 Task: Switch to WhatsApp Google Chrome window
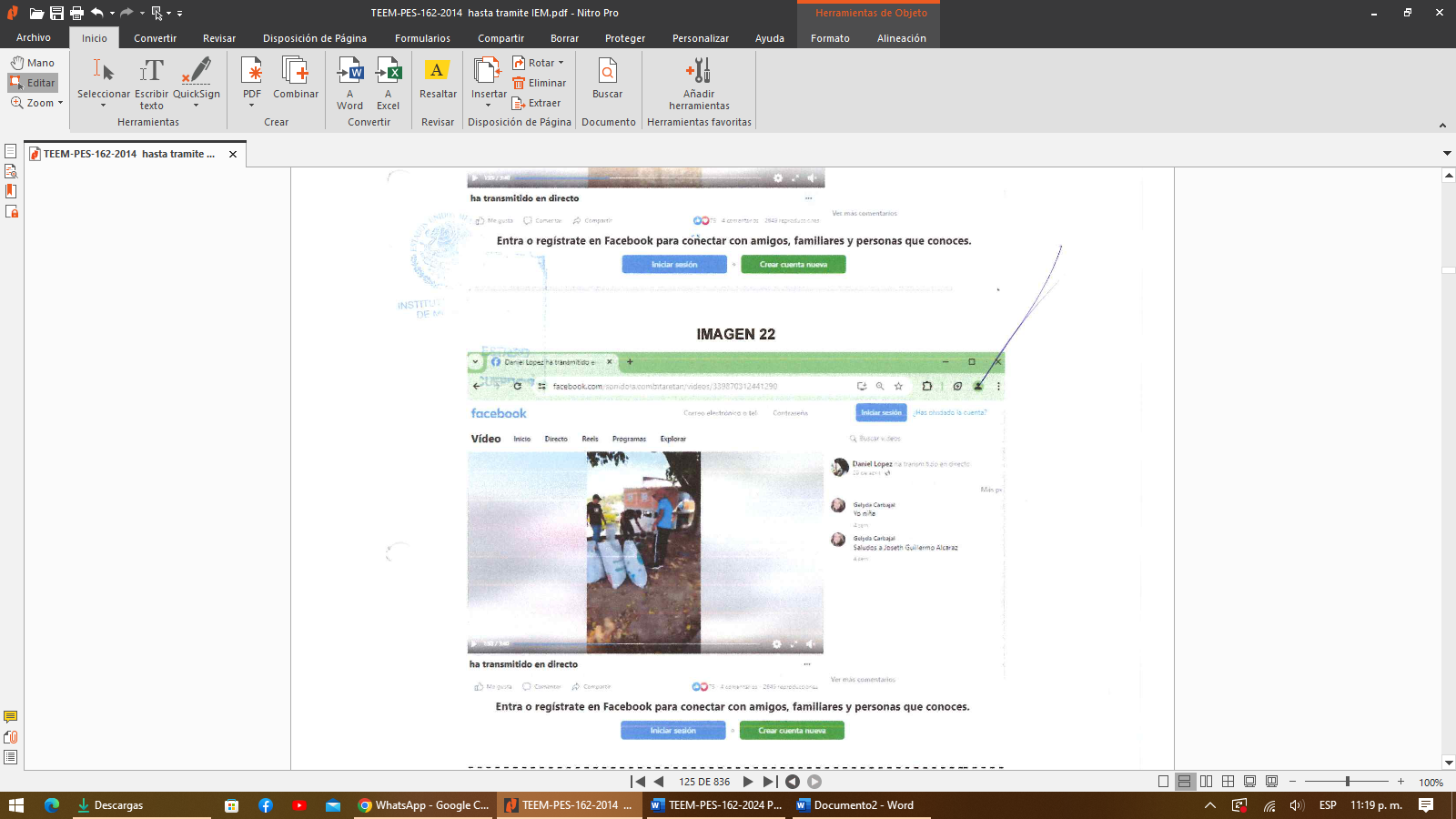pyautogui.click(x=423, y=805)
